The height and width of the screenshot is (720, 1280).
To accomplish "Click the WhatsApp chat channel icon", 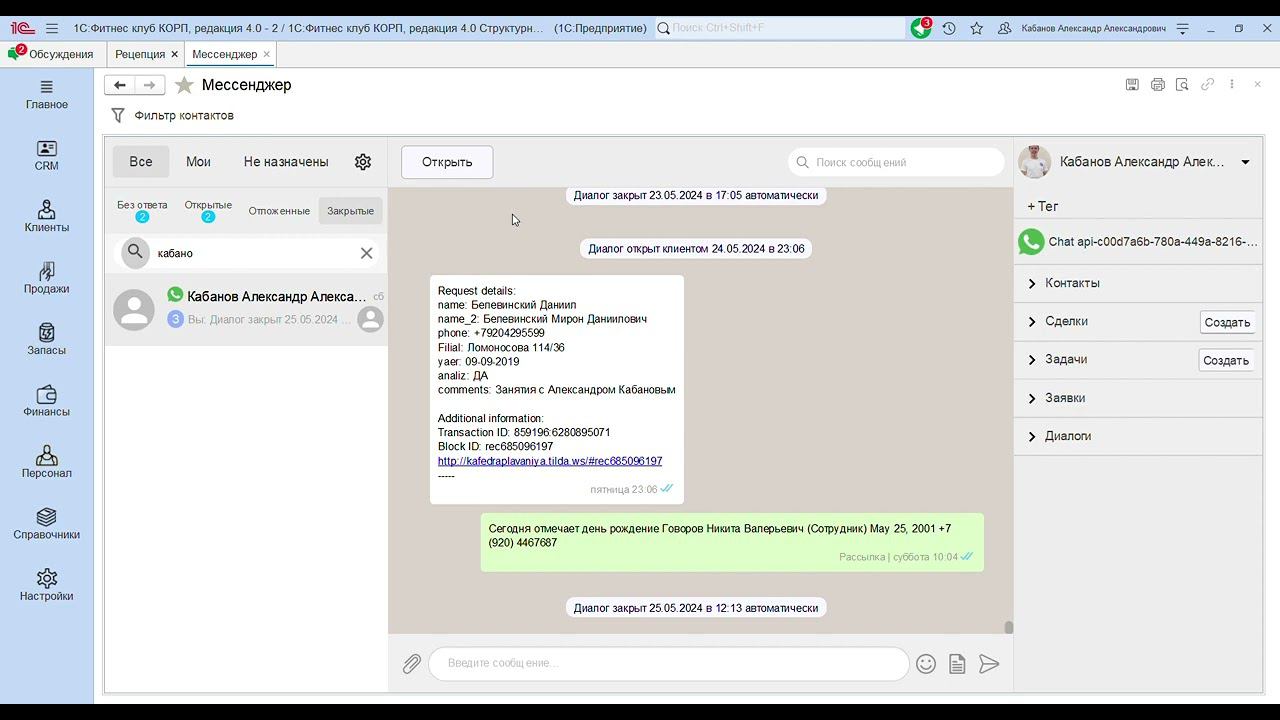I will click(1030, 241).
